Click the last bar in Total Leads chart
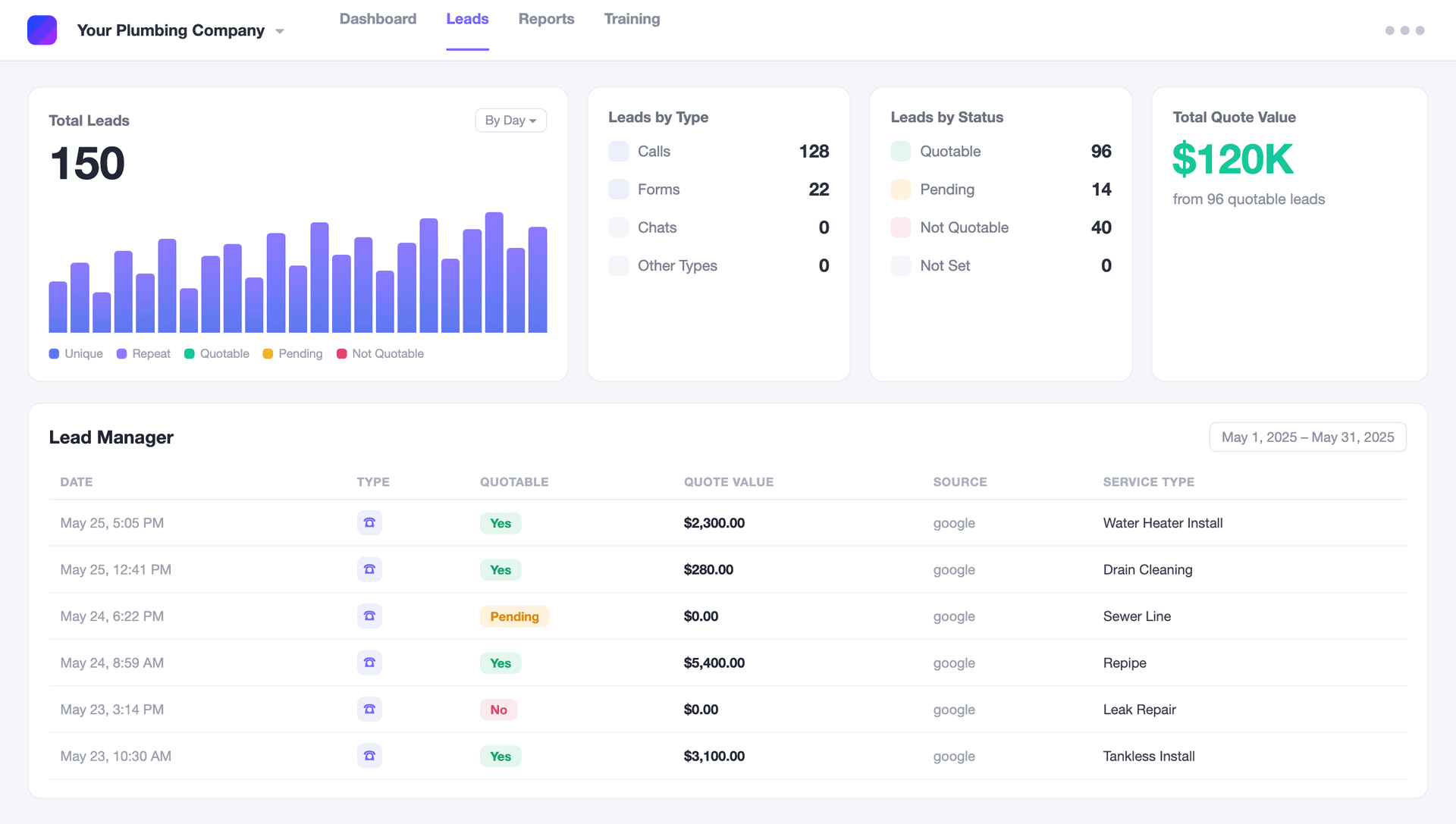This screenshot has width=1456, height=824. click(x=538, y=280)
